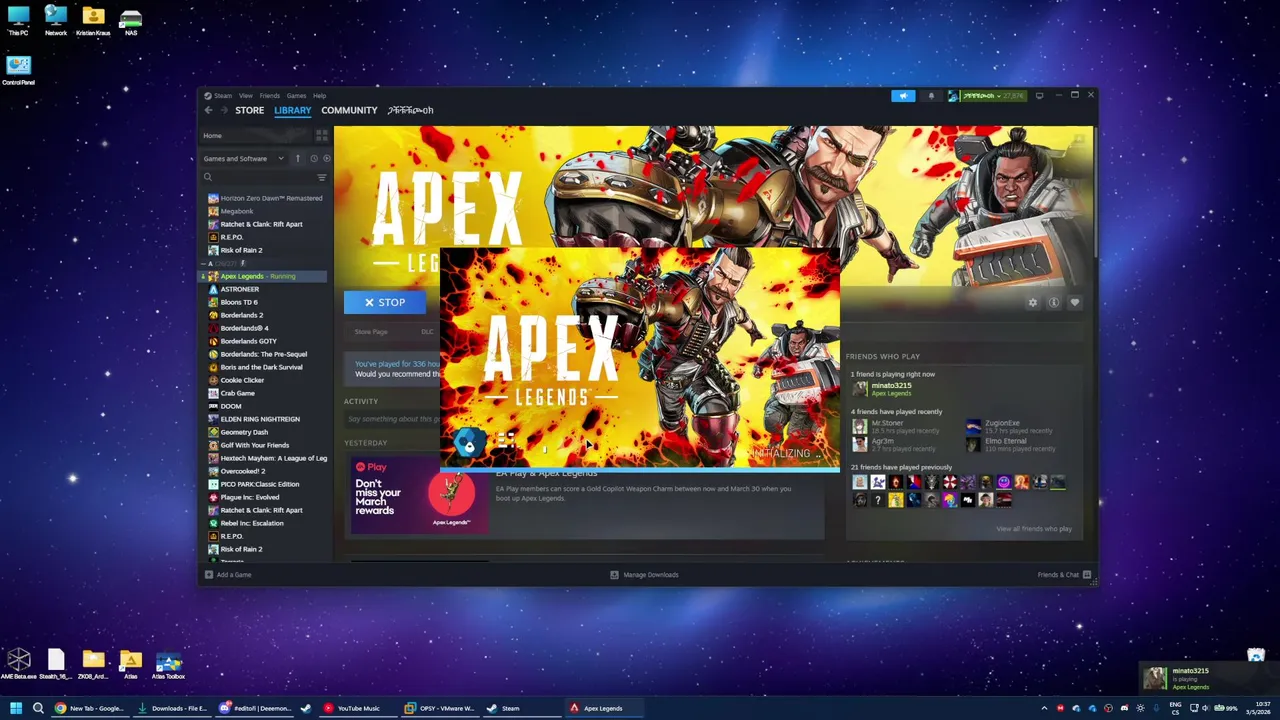The width and height of the screenshot is (1280, 720).
Task: Switch to the STORE tab
Action: (x=250, y=110)
